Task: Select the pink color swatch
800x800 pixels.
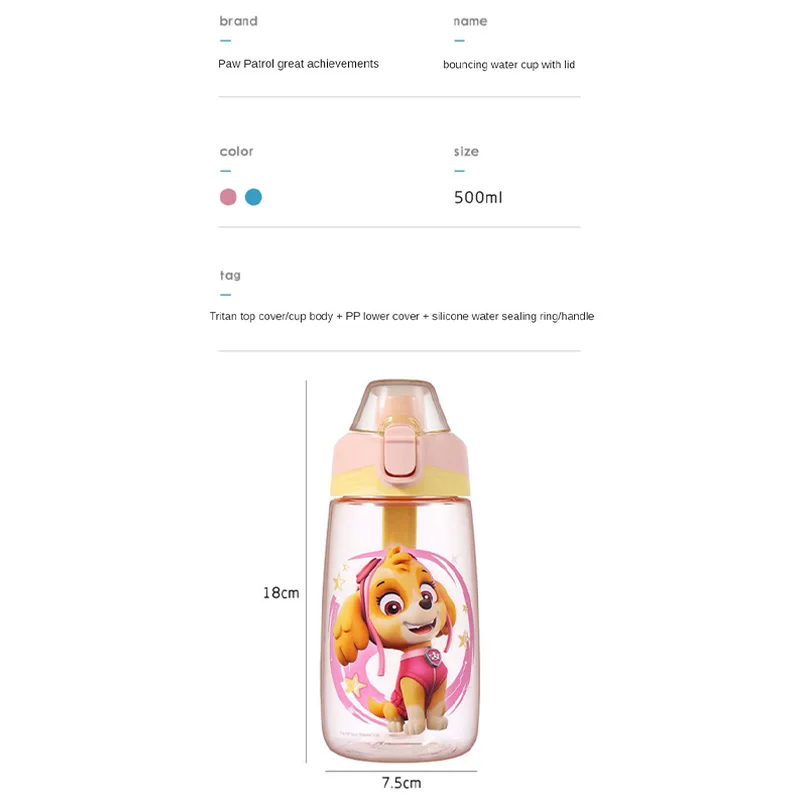Action: tap(228, 197)
